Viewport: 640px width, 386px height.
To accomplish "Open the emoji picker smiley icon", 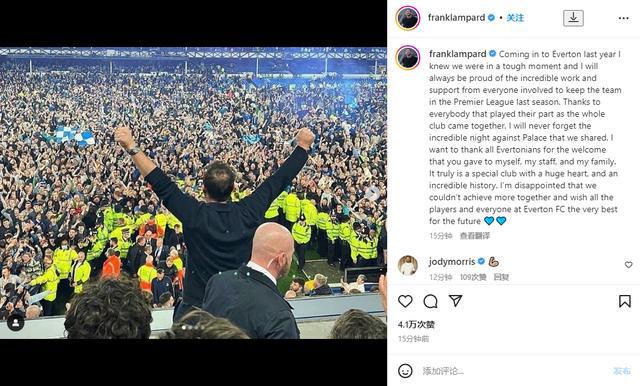I will coord(405,371).
